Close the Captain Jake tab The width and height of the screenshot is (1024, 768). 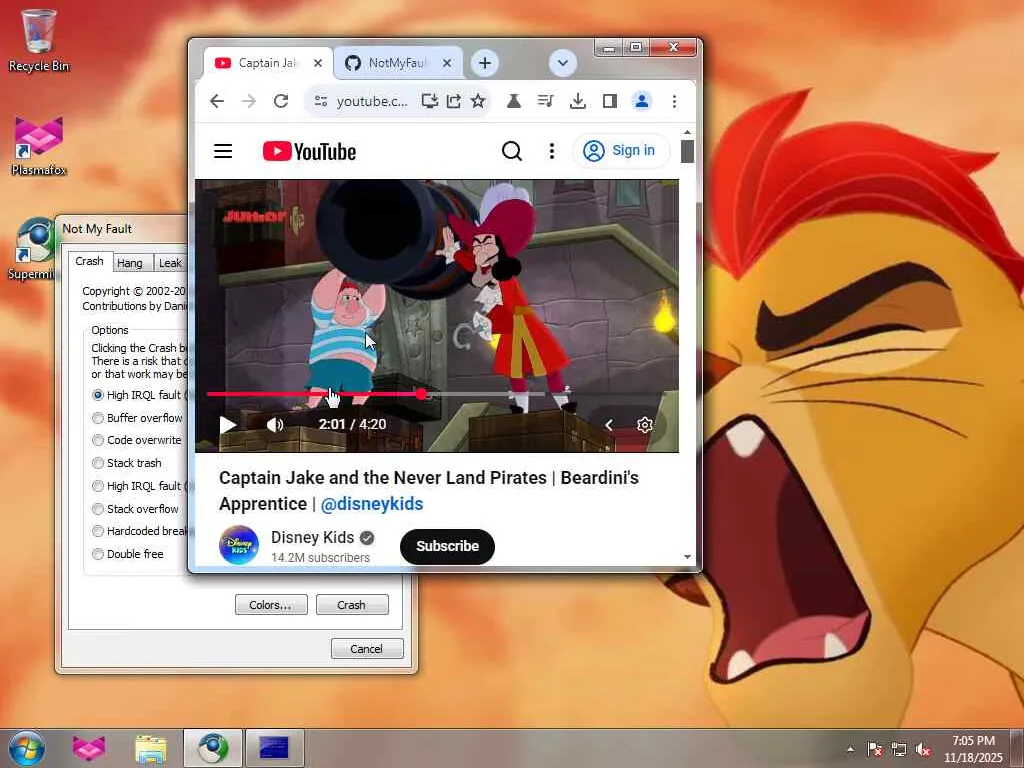pyautogui.click(x=317, y=63)
